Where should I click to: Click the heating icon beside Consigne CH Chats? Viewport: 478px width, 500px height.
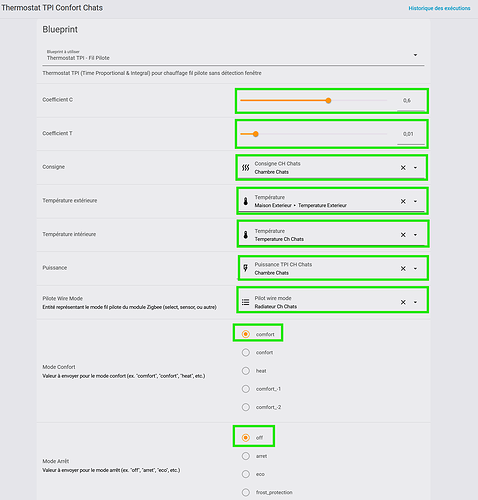[x=246, y=168]
